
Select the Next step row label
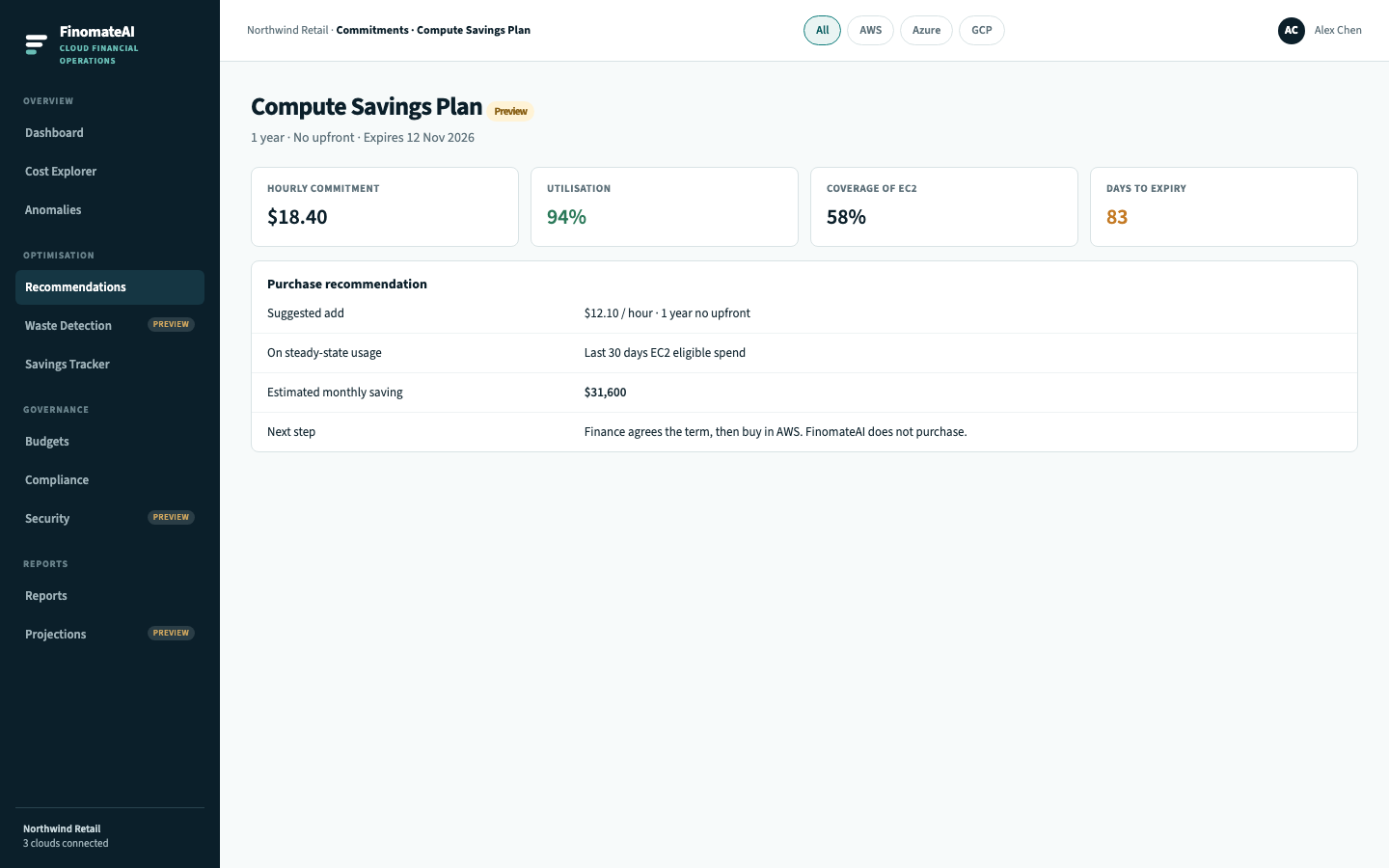click(291, 432)
